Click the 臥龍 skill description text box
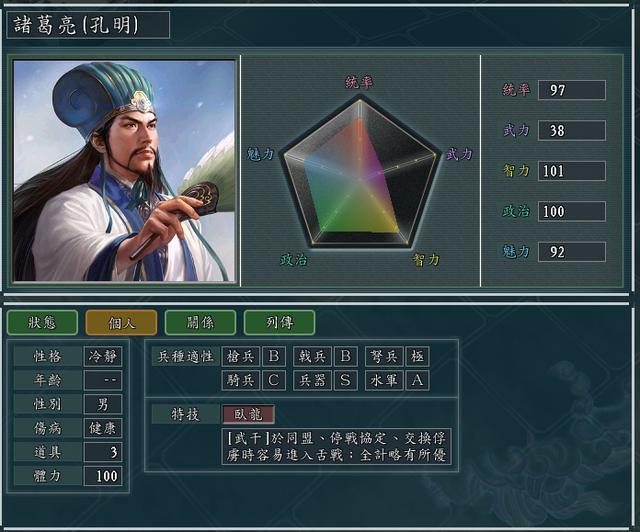This screenshot has width=640, height=532. pyautogui.click(x=336, y=446)
